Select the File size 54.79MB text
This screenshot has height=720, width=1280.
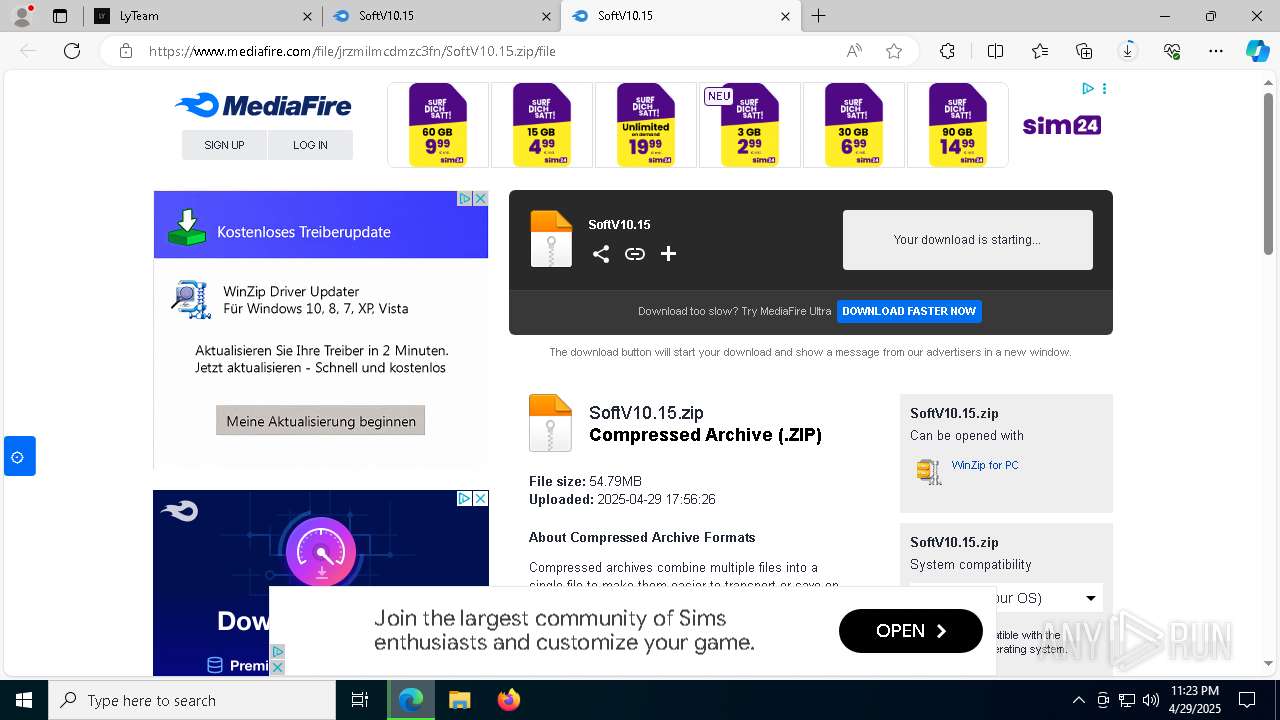click(585, 481)
